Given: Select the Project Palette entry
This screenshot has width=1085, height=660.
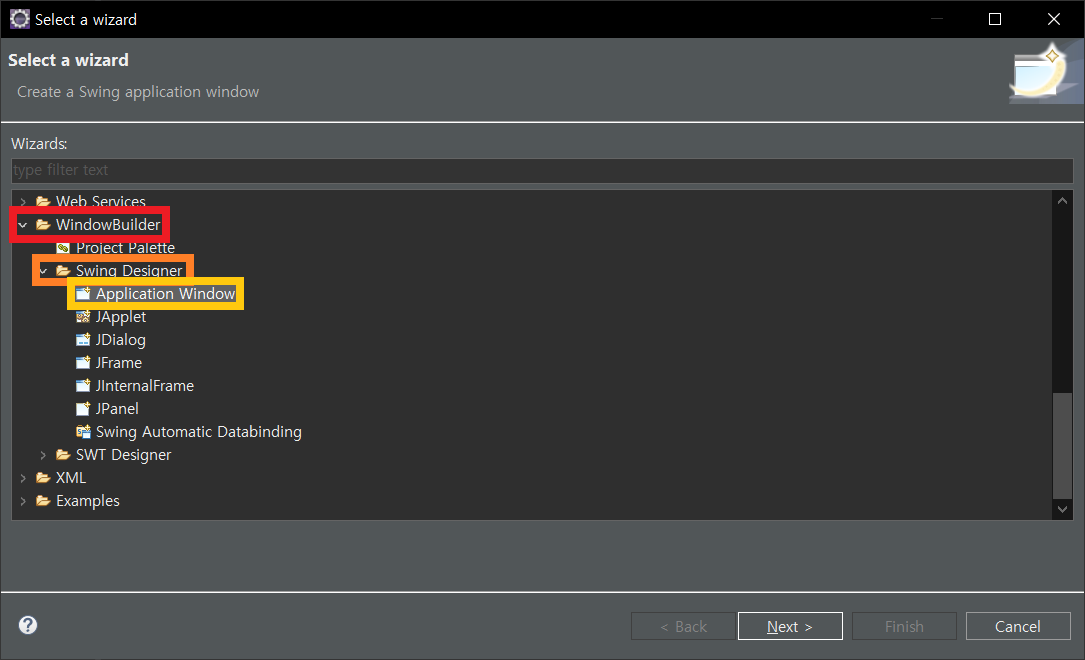Looking at the screenshot, I should pos(125,248).
